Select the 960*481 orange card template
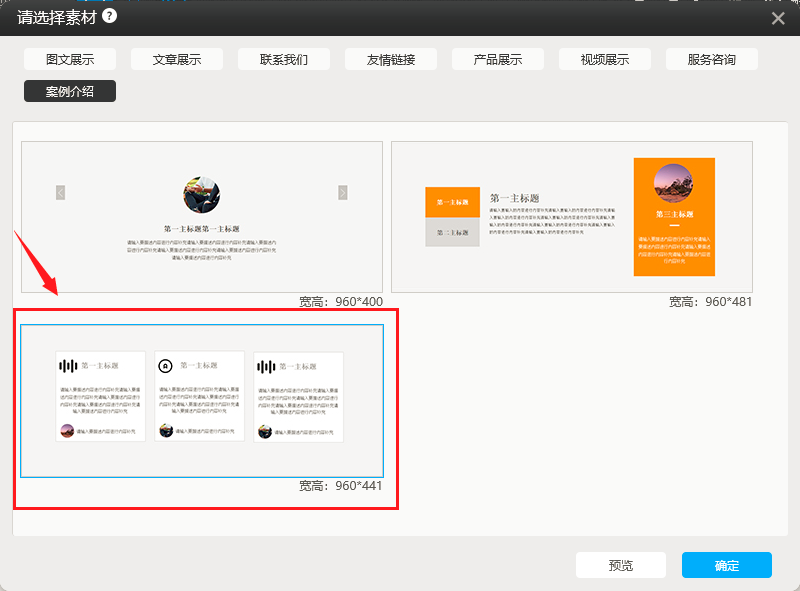Image resolution: width=800 pixels, height=591 pixels. [571, 217]
